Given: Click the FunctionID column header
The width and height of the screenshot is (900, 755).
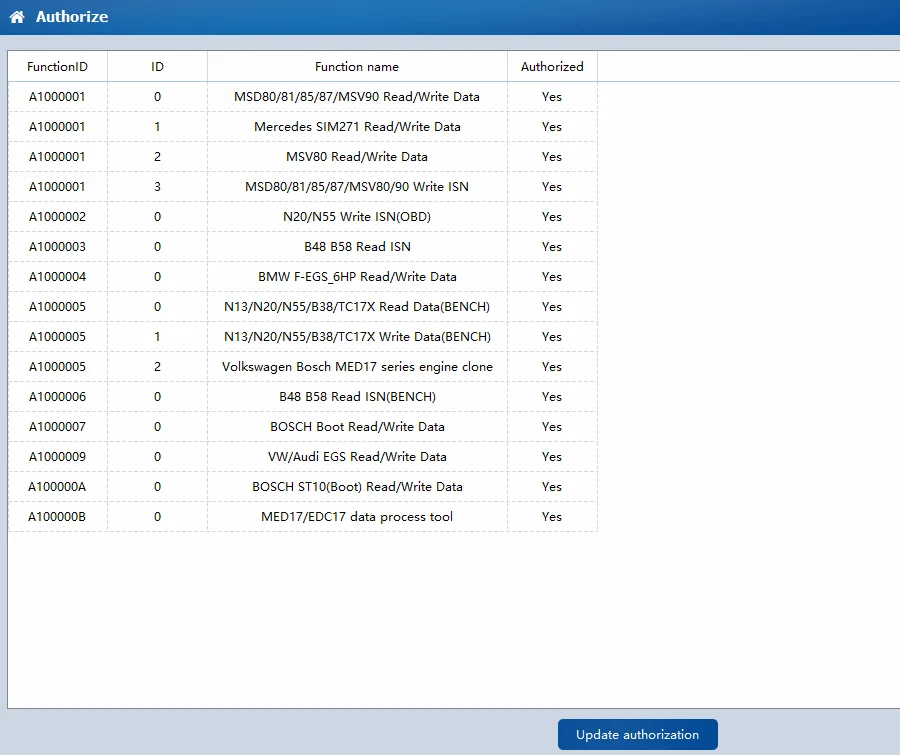Looking at the screenshot, I should click(57, 67).
